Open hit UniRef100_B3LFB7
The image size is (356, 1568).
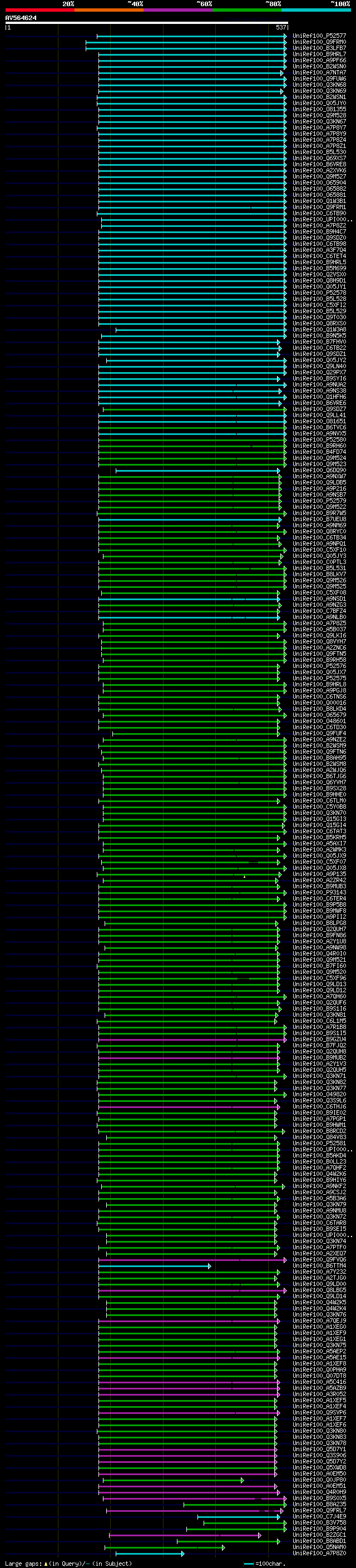[319, 48]
